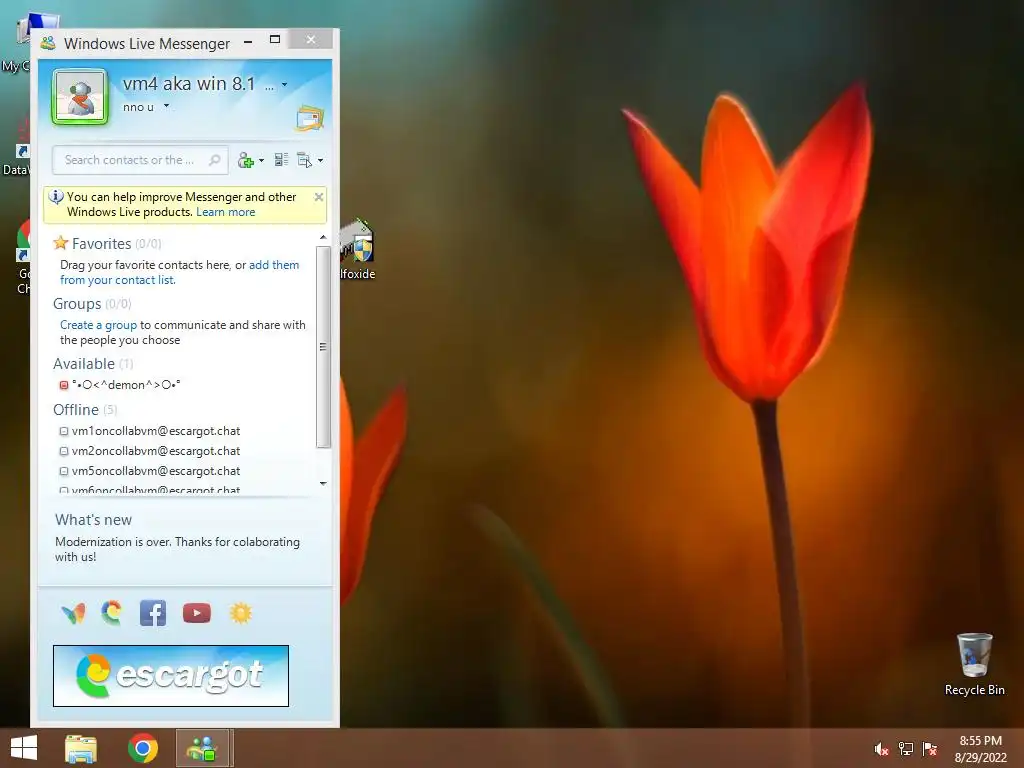
Task: Click the 'Modernization is over' news text
Action: tap(178, 549)
